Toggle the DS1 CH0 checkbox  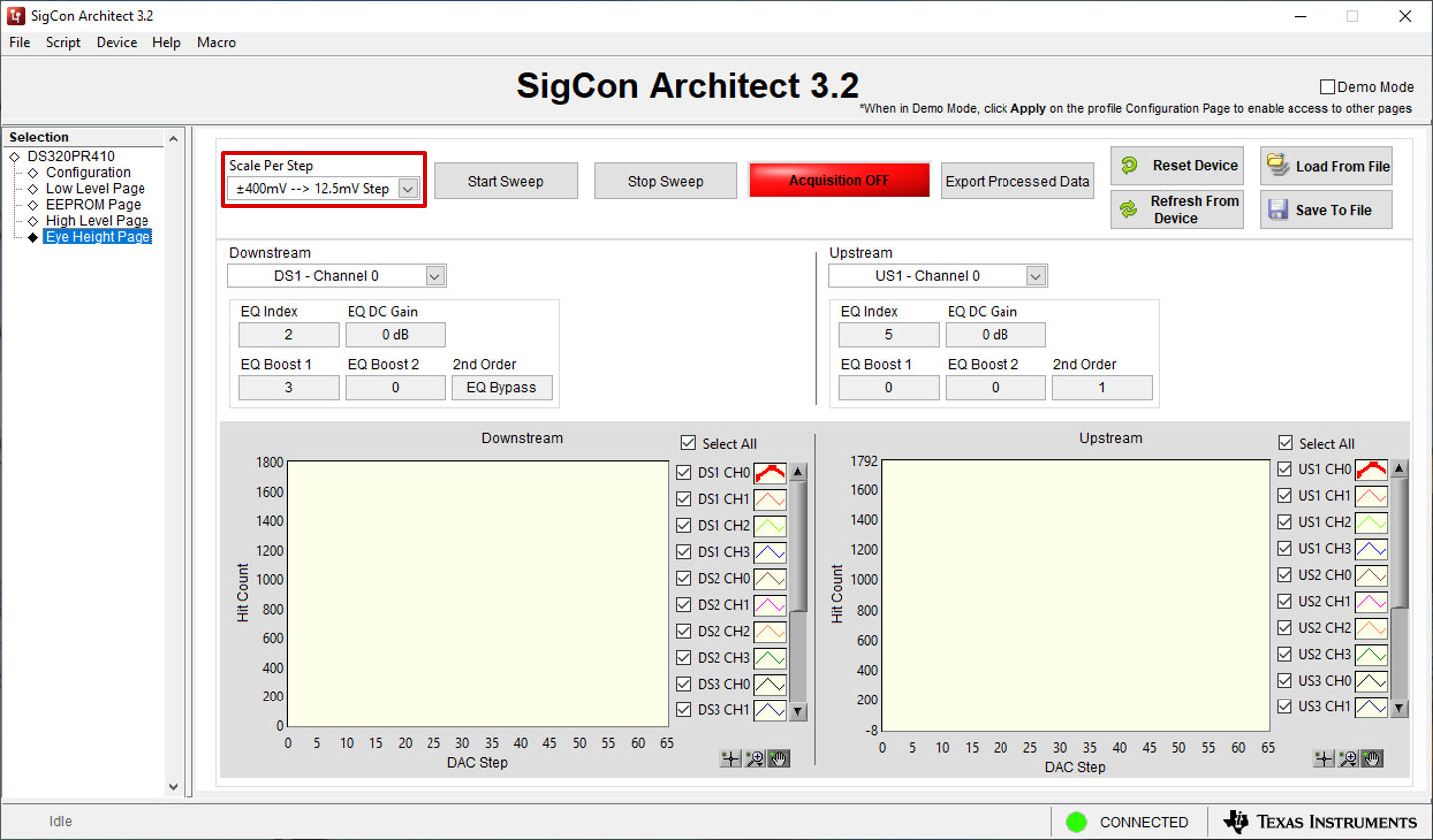click(684, 472)
